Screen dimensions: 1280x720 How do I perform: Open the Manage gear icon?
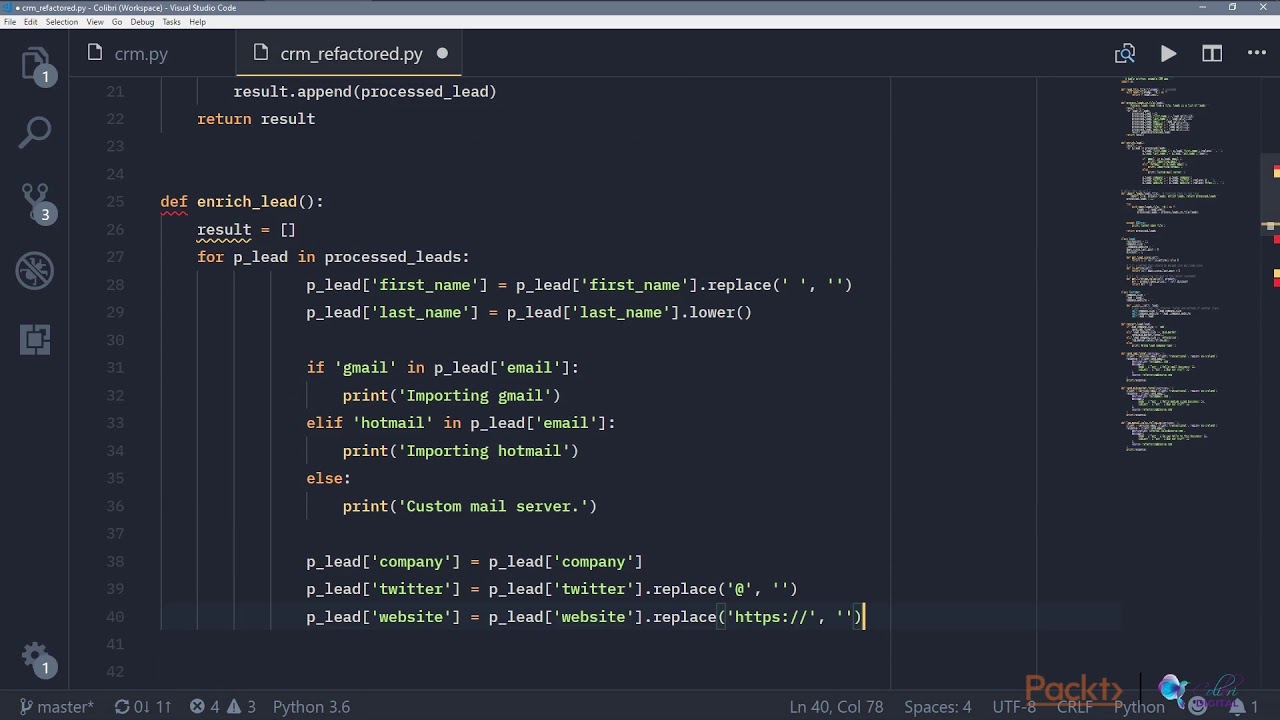point(35,659)
